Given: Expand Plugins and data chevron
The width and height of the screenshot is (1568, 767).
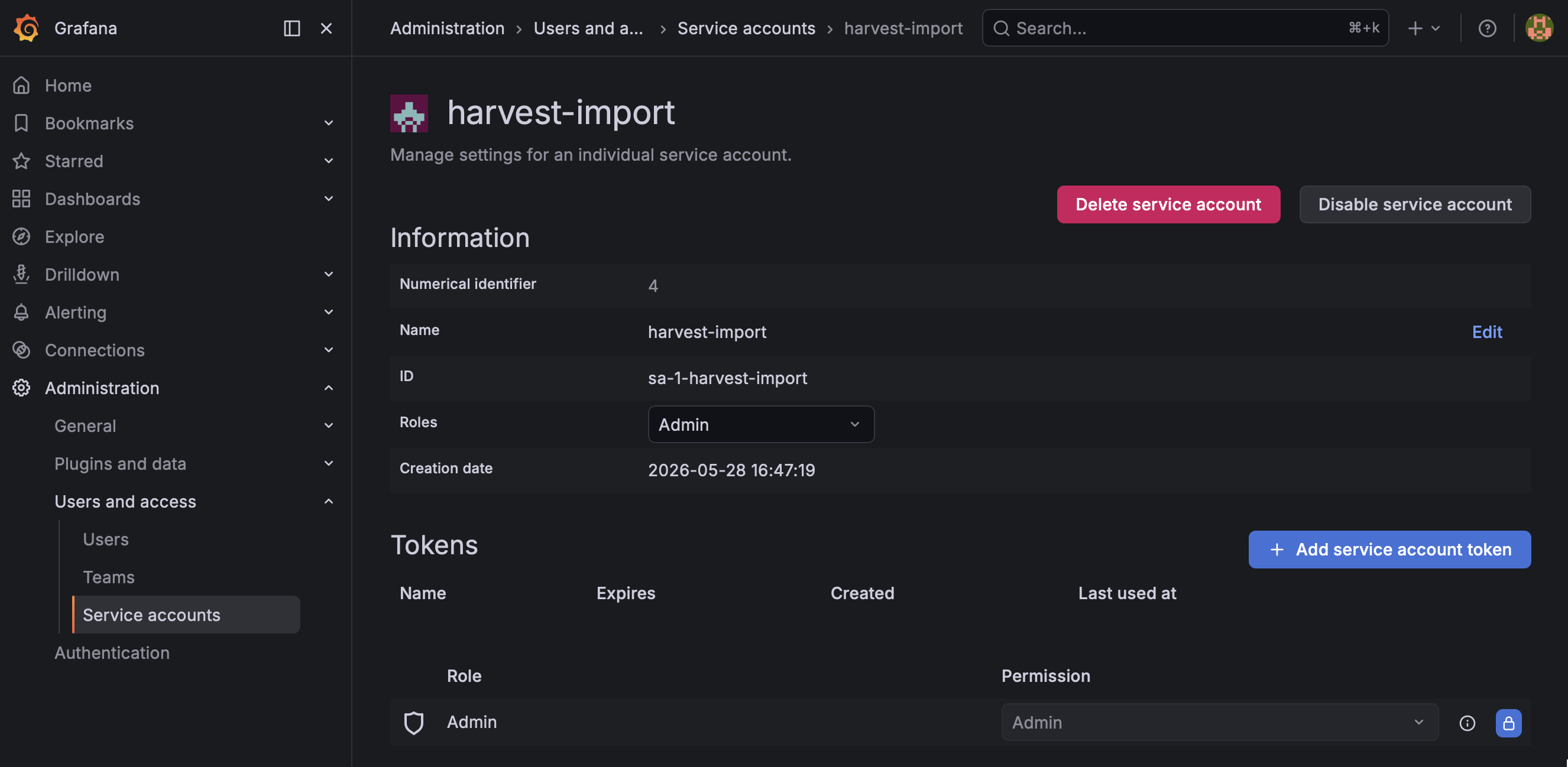Looking at the screenshot, I should (328, 463).
